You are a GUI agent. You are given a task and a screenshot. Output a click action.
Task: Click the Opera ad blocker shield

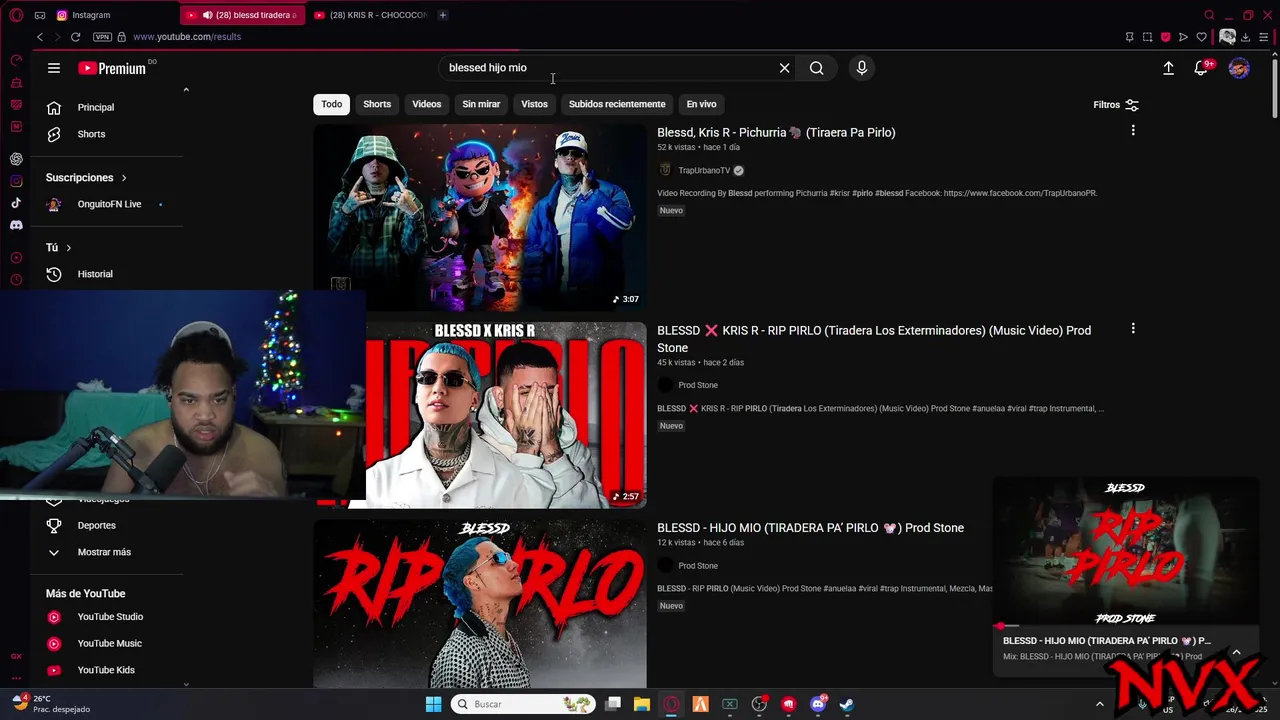[1165, 37]
